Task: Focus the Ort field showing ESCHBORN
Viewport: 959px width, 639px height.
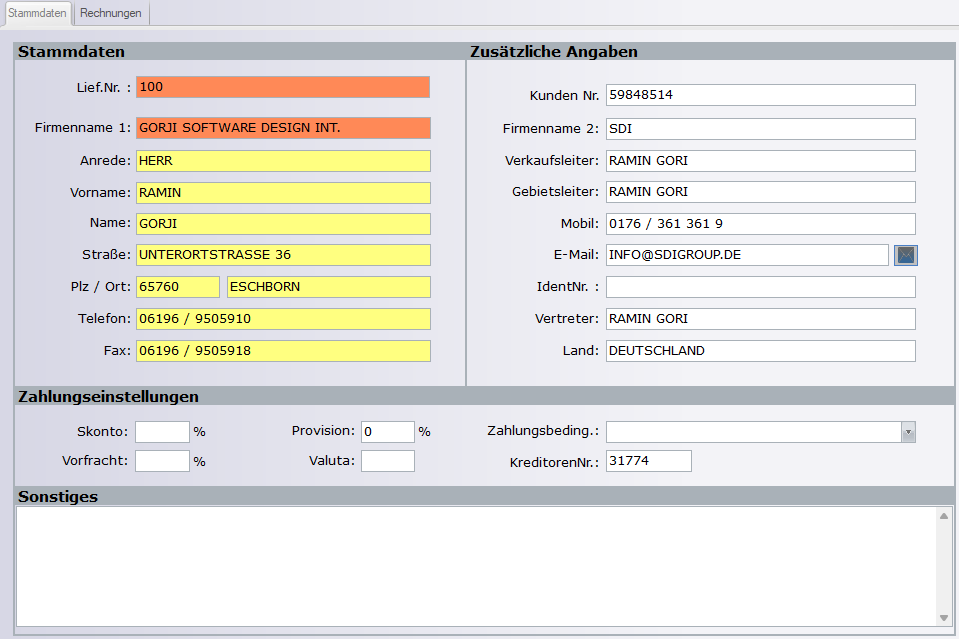Action: click(329, 287)
